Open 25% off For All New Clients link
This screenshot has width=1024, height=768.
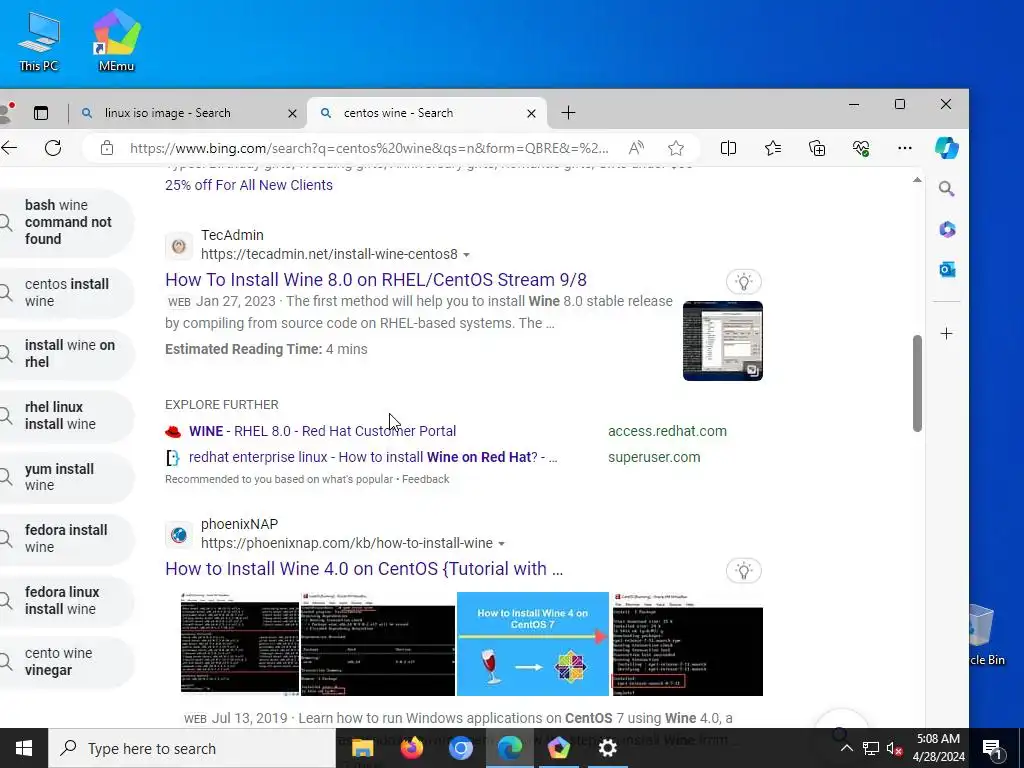(x=249, y=185)
